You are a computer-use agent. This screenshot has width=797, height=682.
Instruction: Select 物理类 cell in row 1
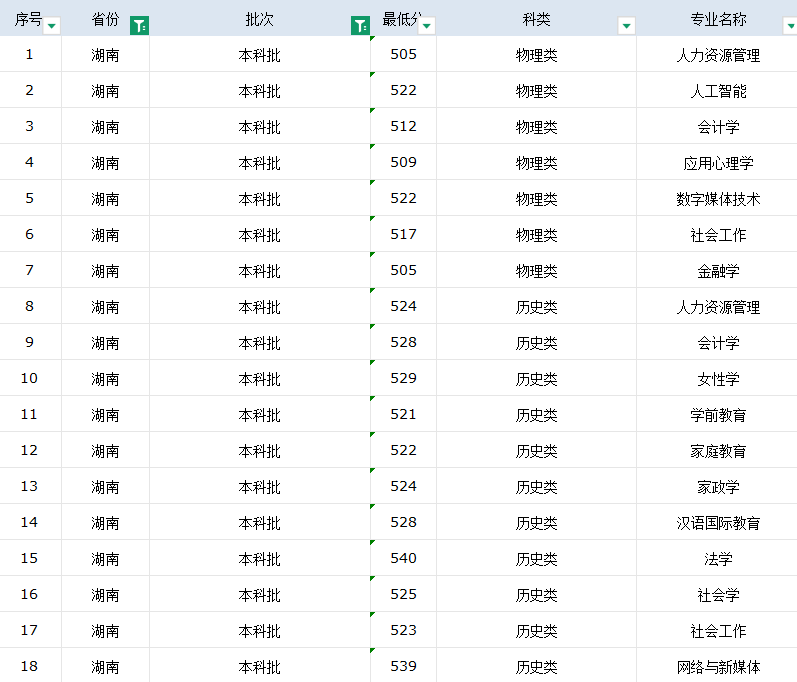coord(536,54)
